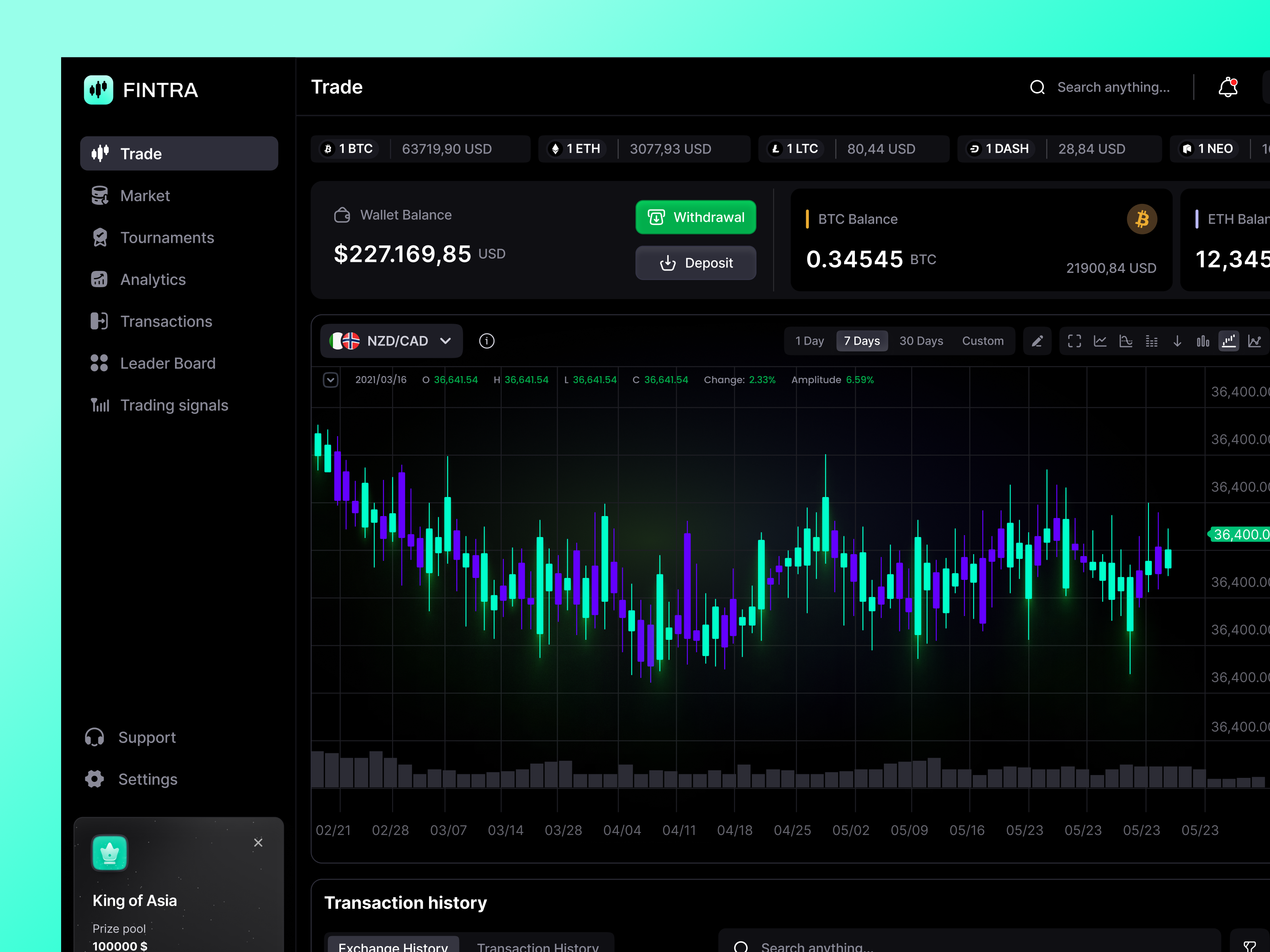Select the drawing pencil tool above the chart
This screenshot has width=1270, height=952.
1037,341
